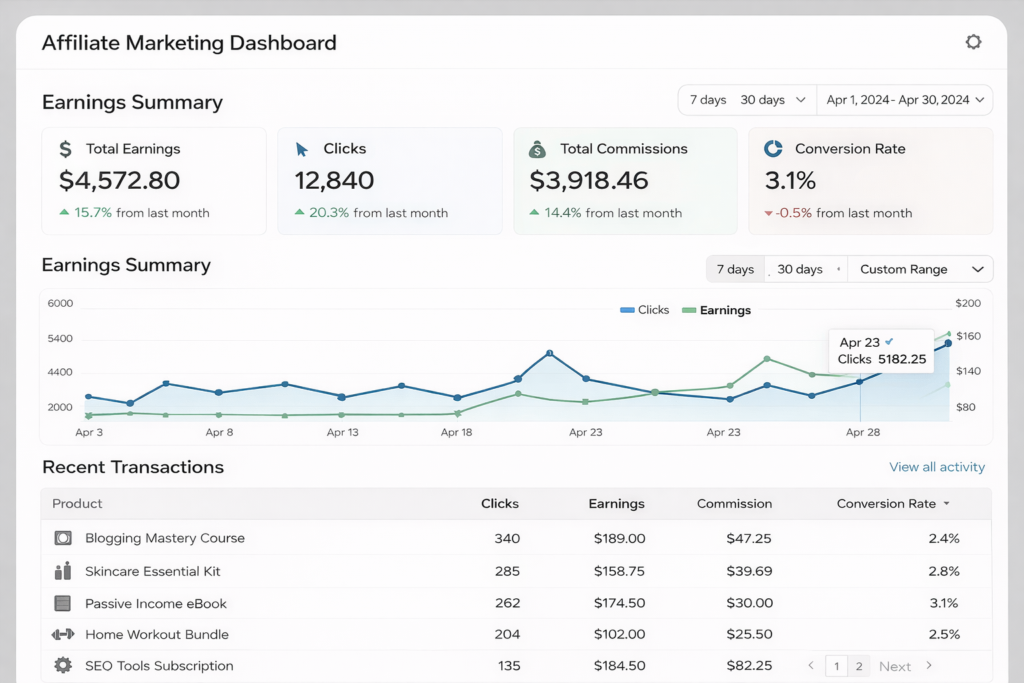Click the dollar icon beside Total Earnings

coord(64,148)
